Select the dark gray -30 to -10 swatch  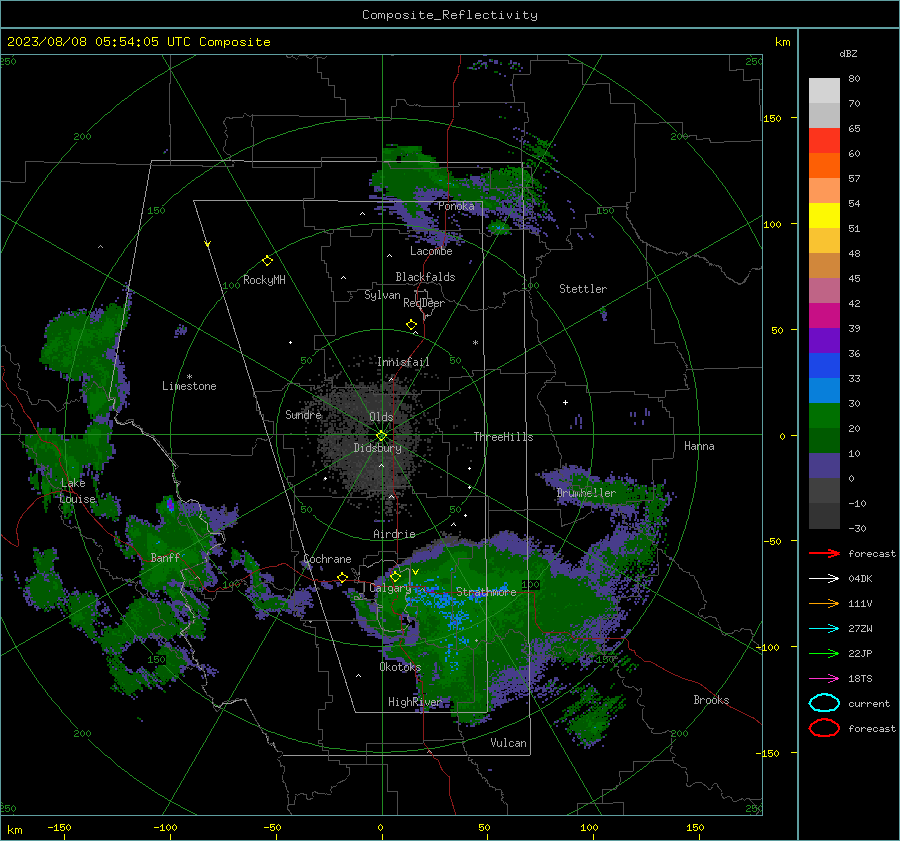824,516
